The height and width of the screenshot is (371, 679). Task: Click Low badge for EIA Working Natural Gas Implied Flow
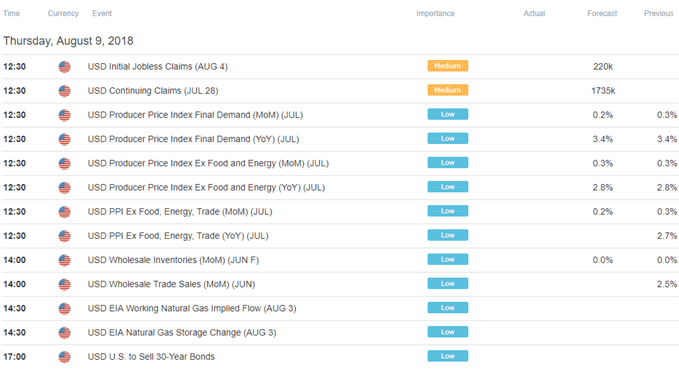click(448, 308)
